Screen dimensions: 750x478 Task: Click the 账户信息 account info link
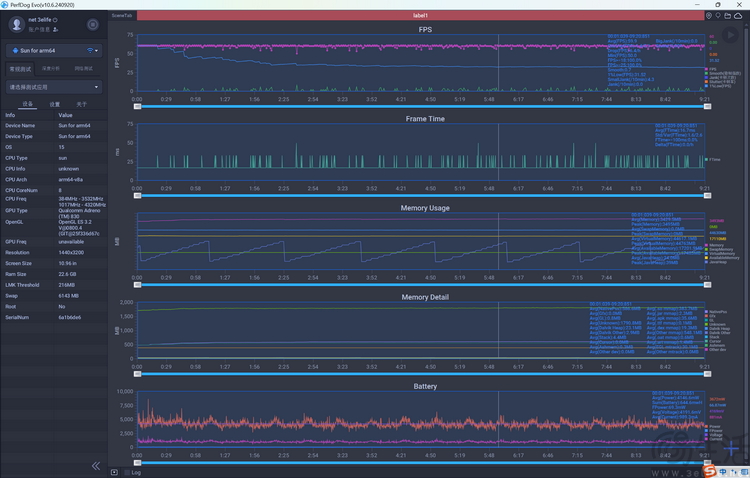(x=39, y=30)
